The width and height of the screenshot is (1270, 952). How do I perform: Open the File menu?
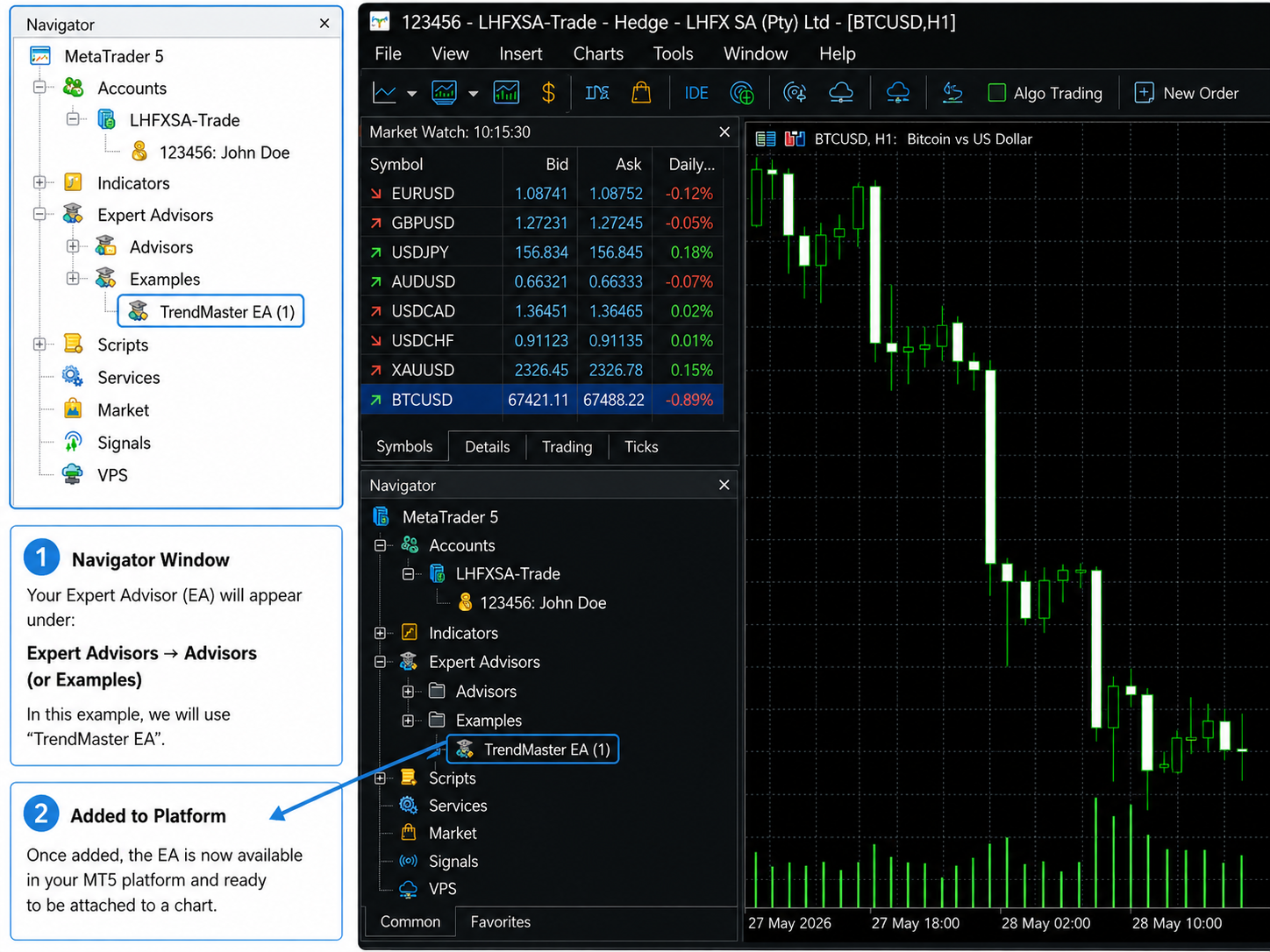[388, 53]
